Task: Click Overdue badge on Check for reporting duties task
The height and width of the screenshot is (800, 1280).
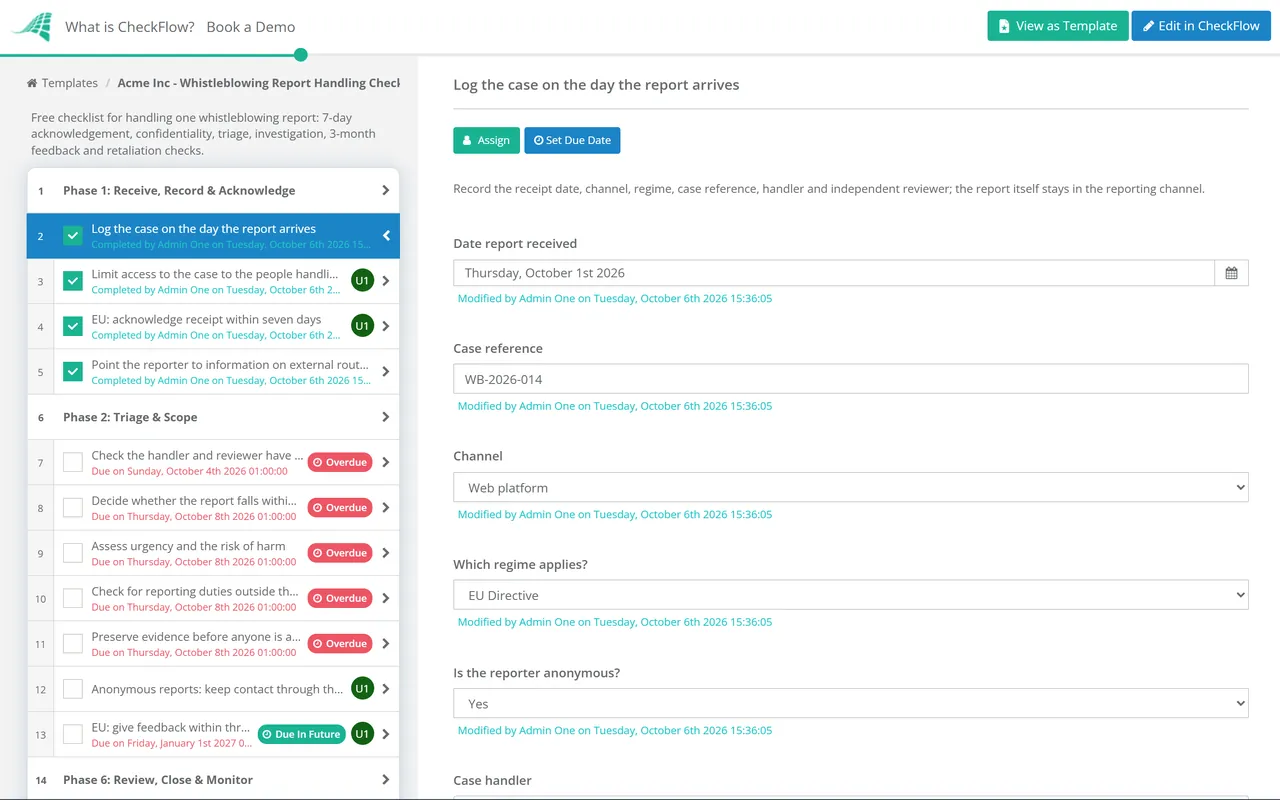Action: pyautogui.click(x=340, y=598)
